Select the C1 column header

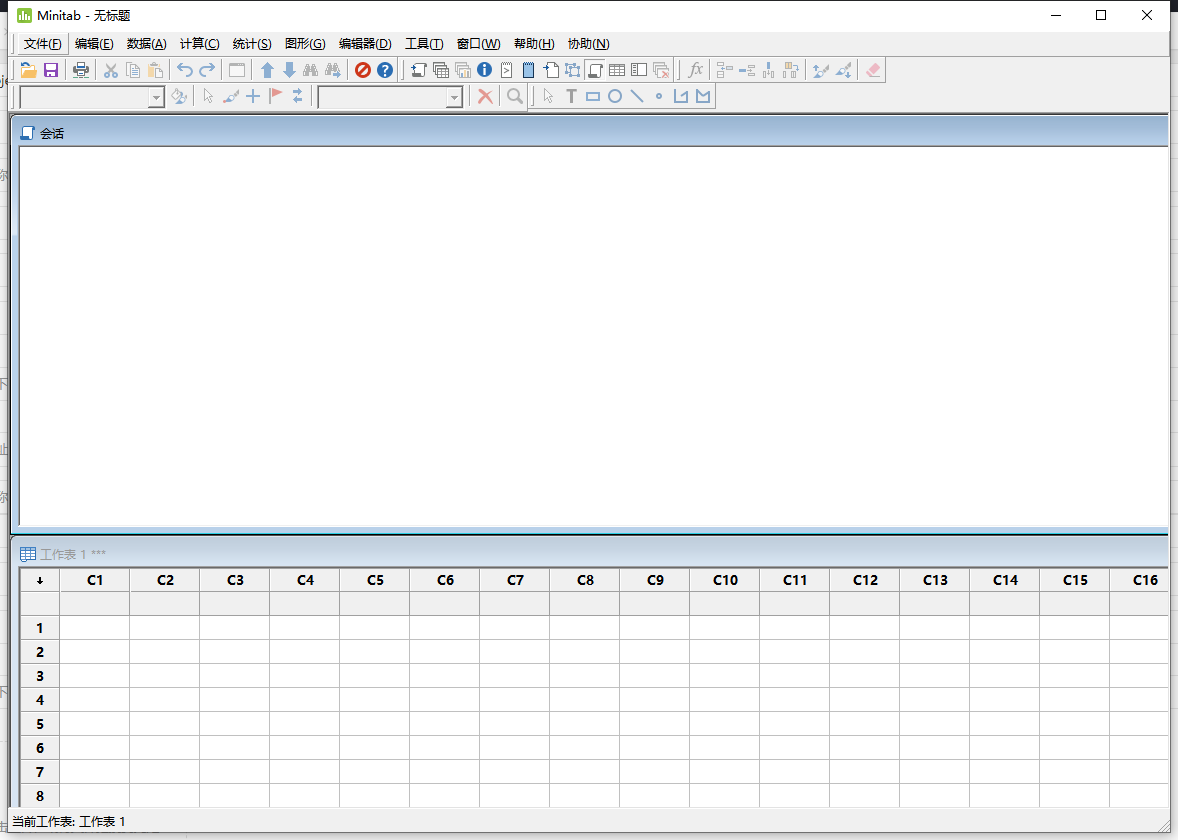point(95,580)
